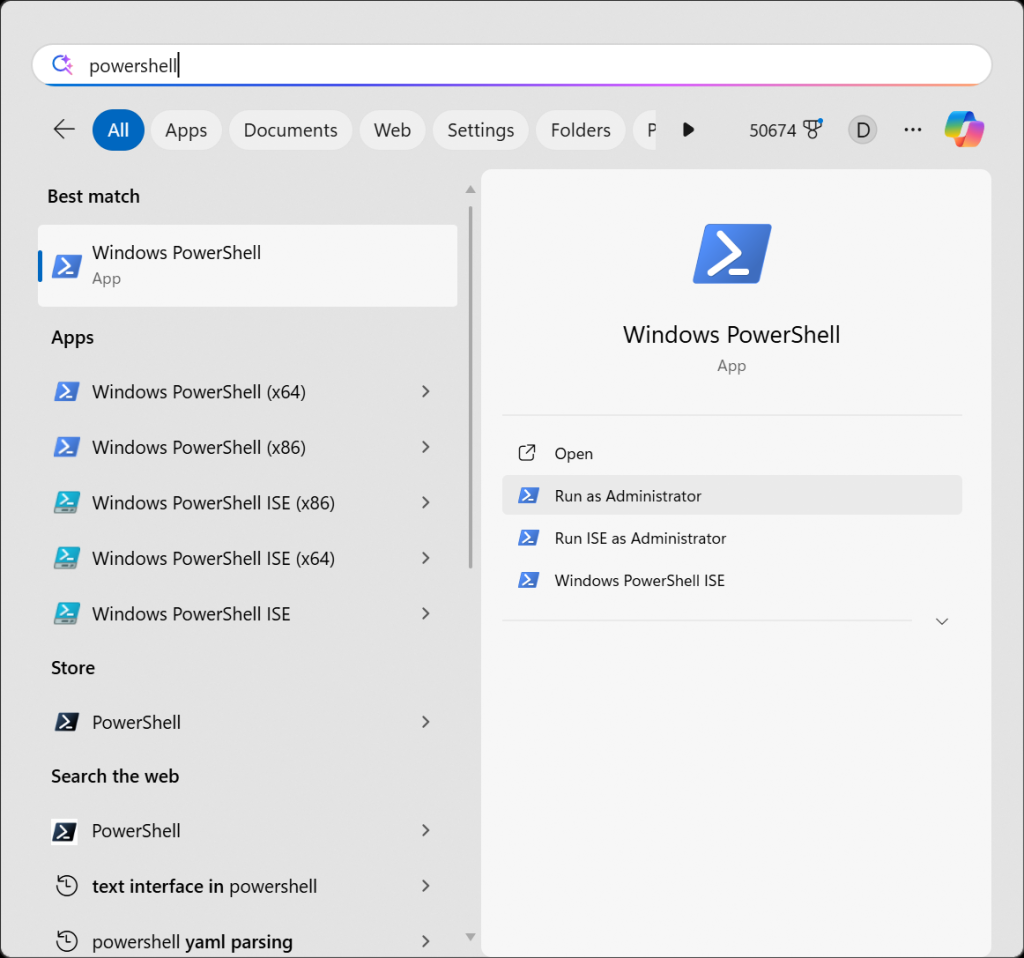Switch to the Apps filter tab
The image size is (1024, 958).
pyautogui.click(x=186, y=130)
